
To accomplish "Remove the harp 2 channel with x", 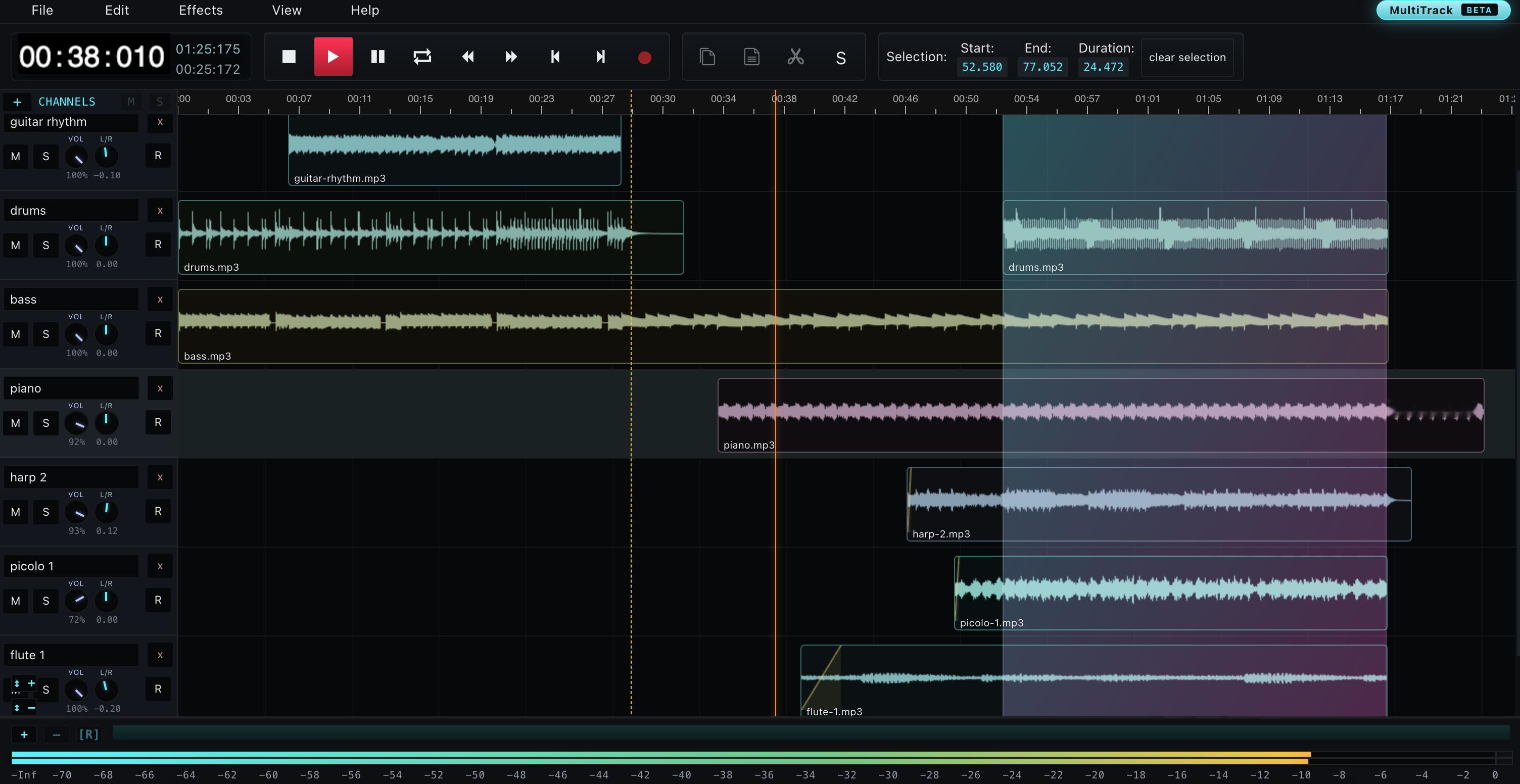I will coord(160,477).
